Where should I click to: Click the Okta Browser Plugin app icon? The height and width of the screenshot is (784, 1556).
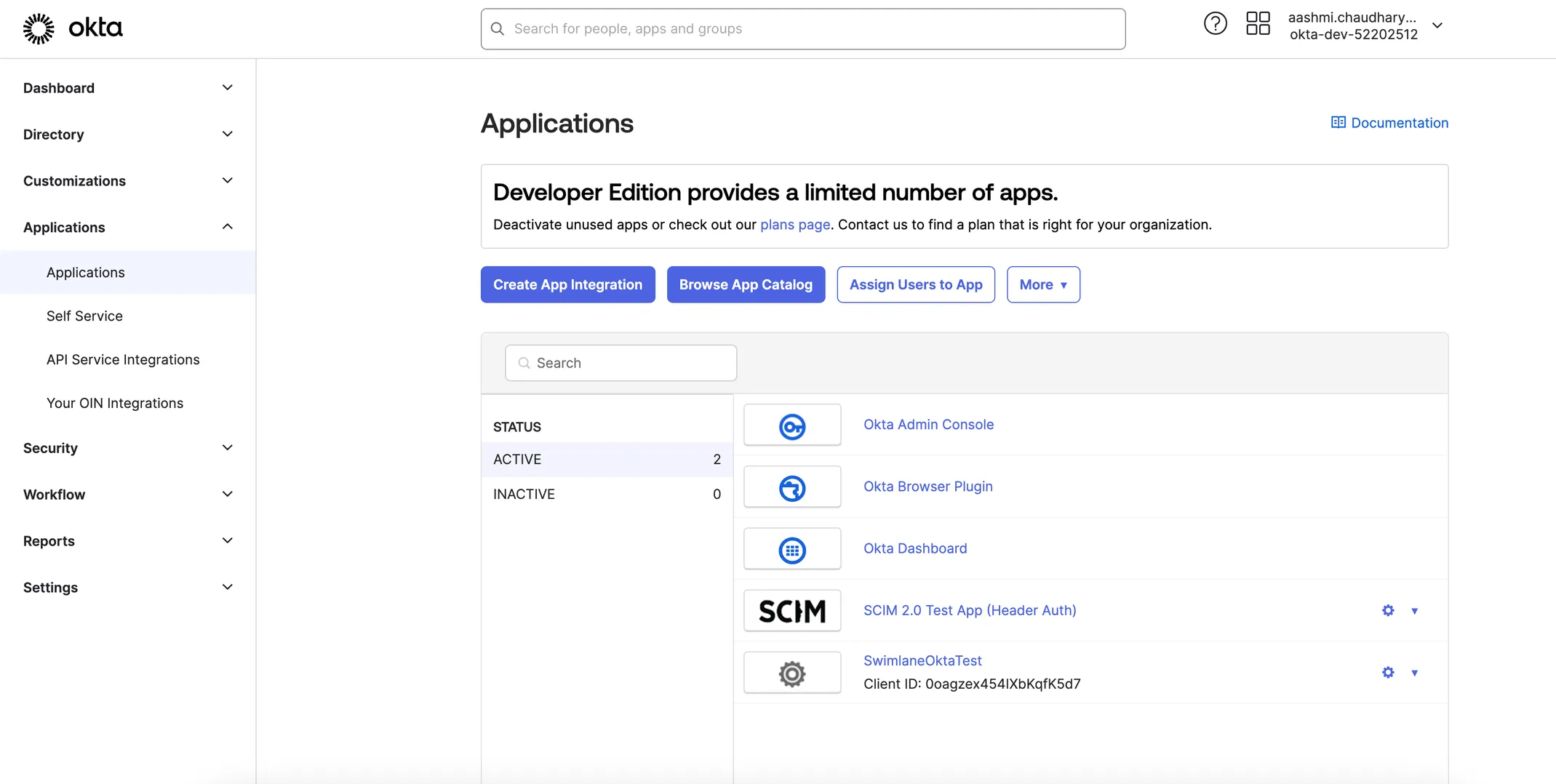[x=792, y=487]
